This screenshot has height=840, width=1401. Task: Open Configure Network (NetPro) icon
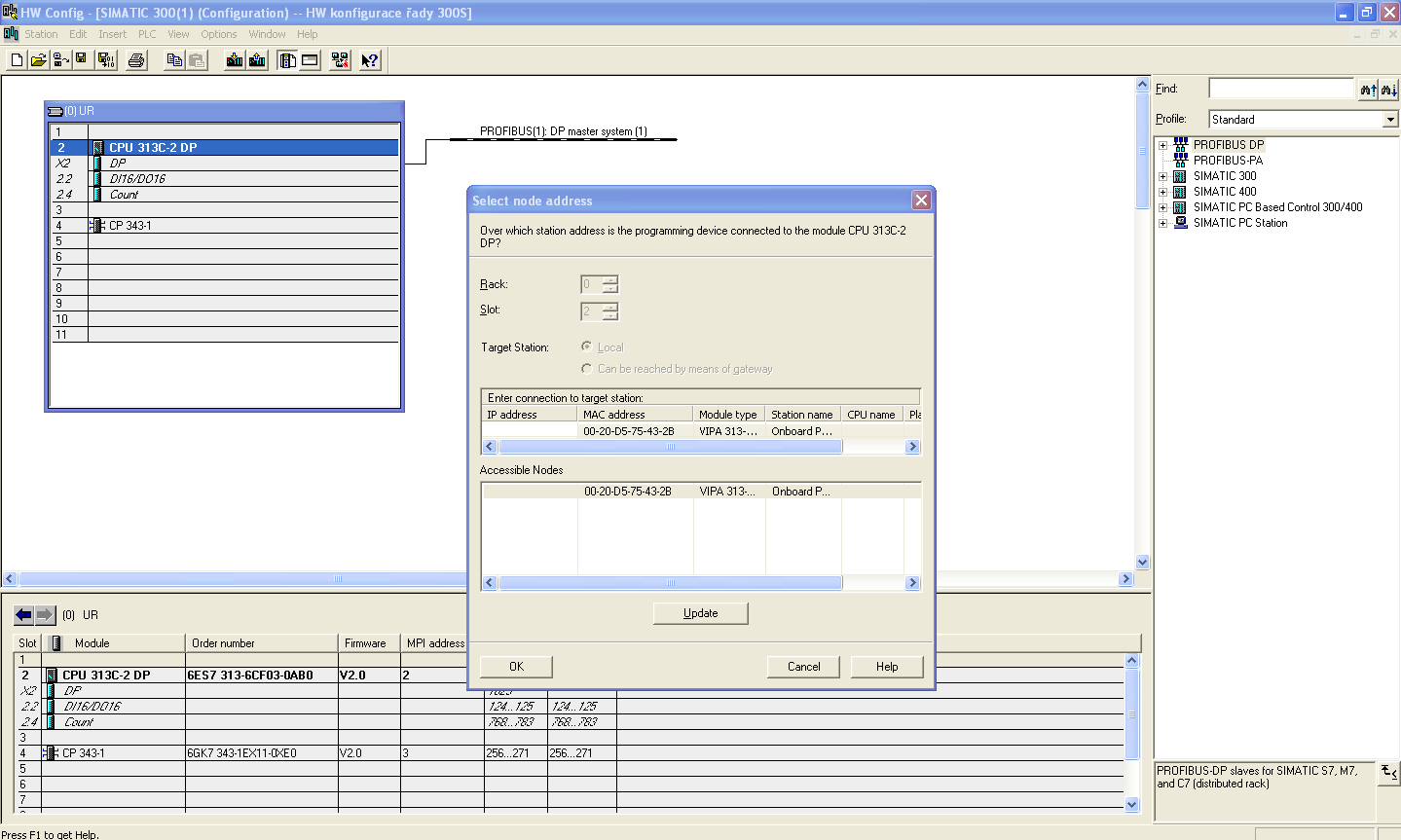click(x=340, y=60)
